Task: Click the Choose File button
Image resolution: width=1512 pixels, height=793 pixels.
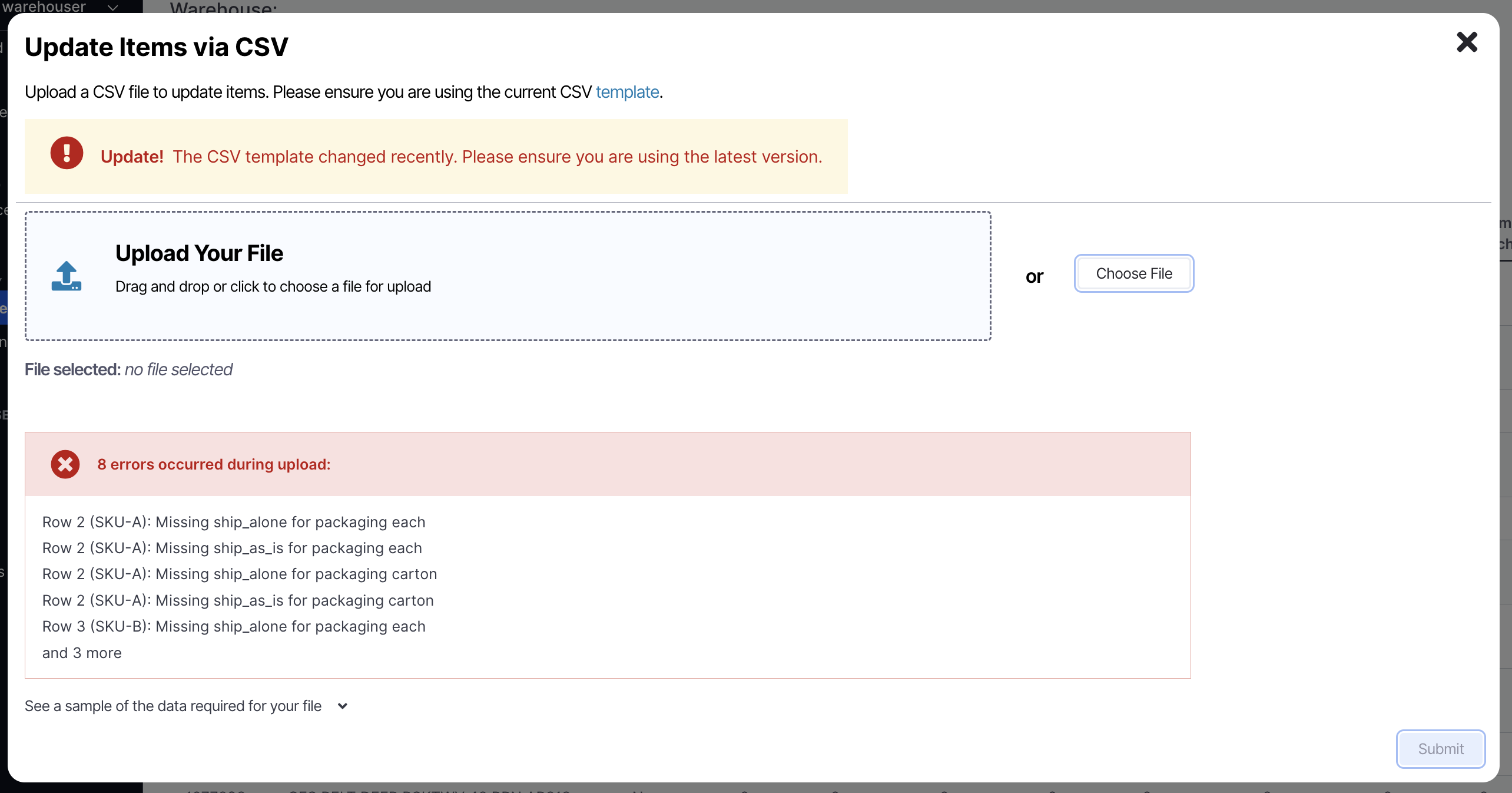Action: coord(1134,273)
